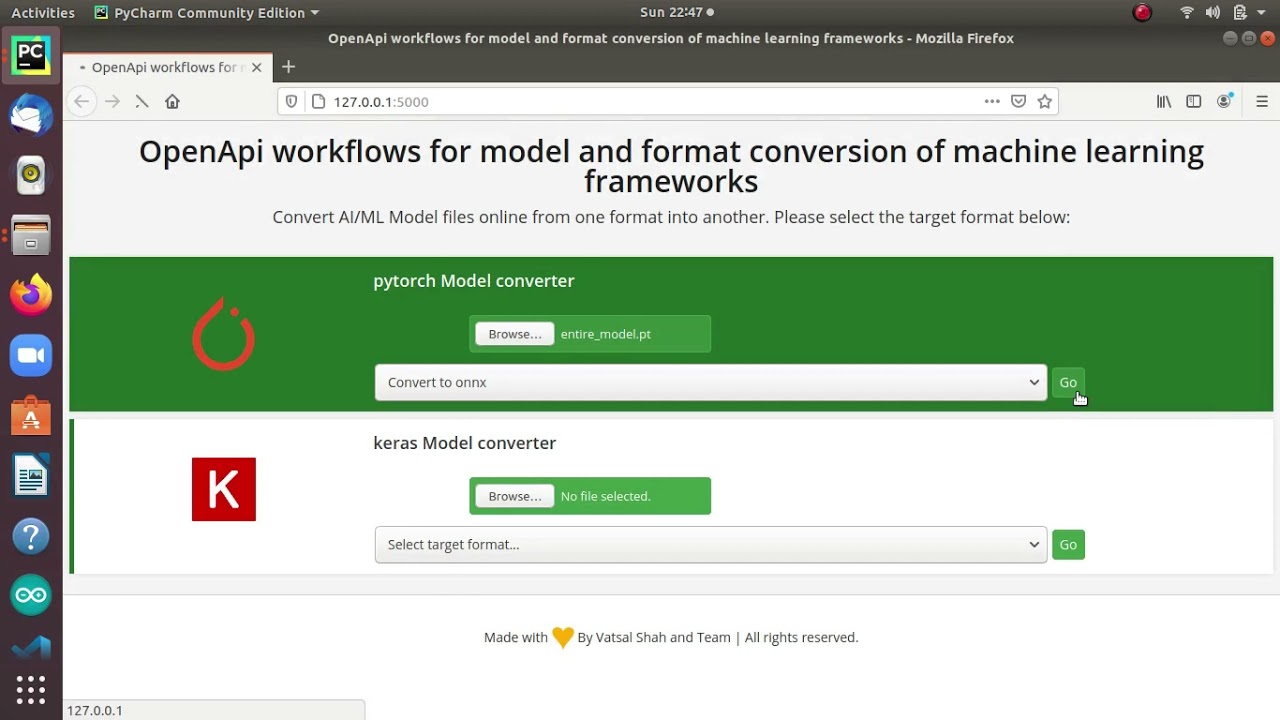The image size is (1280, 720).
Task: Open page actions three-dot menu
Action: click(x=992, y=101)
